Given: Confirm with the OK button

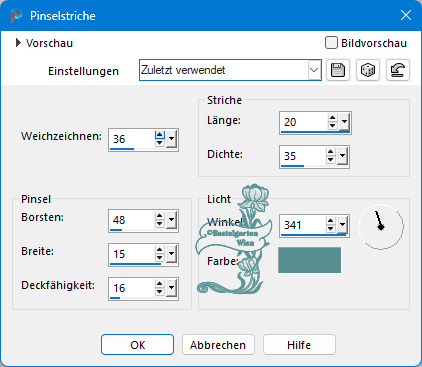Looking at the screenshot, I should click(137, 345).
